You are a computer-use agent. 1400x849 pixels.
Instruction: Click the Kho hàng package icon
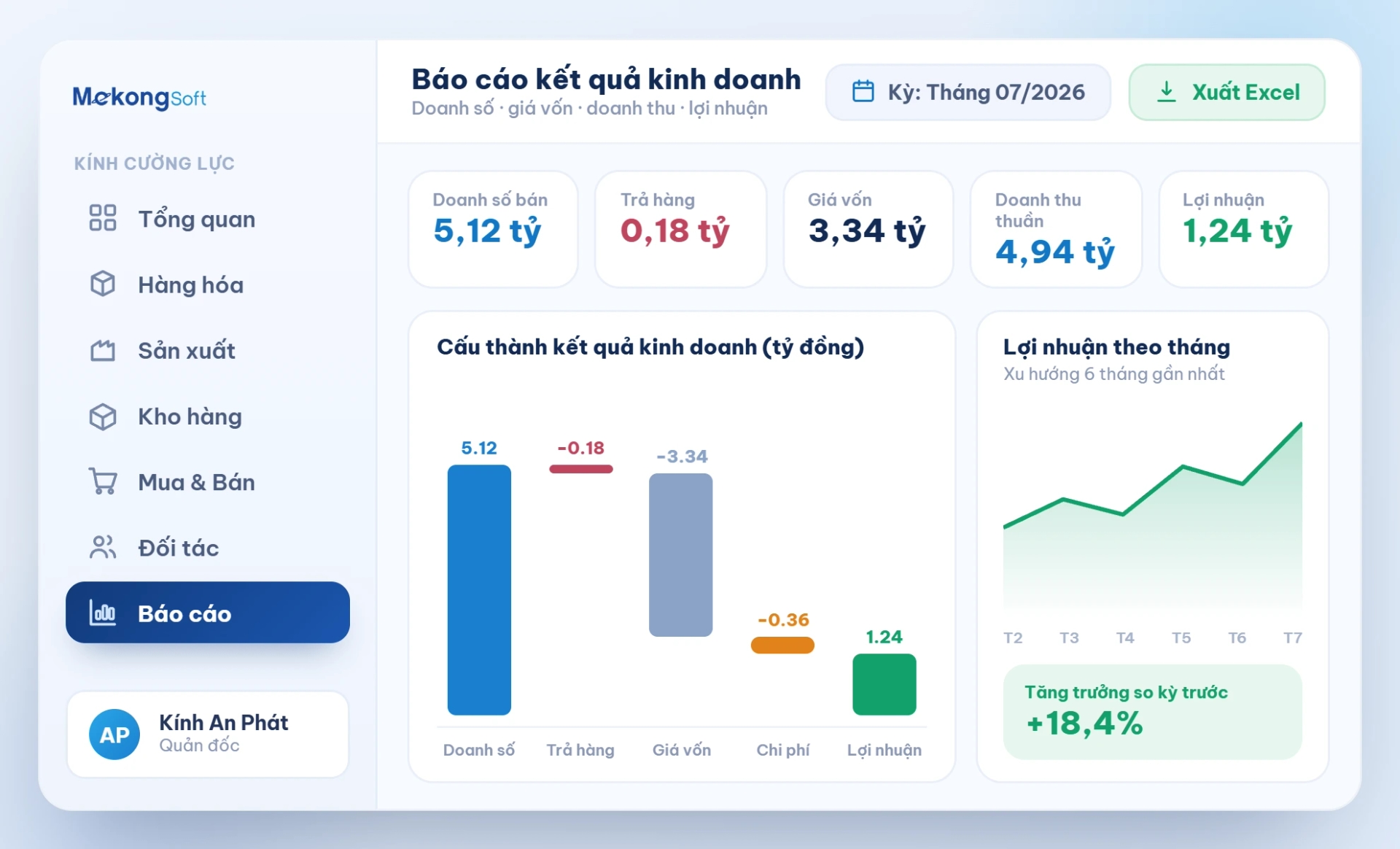click(103, 416)
